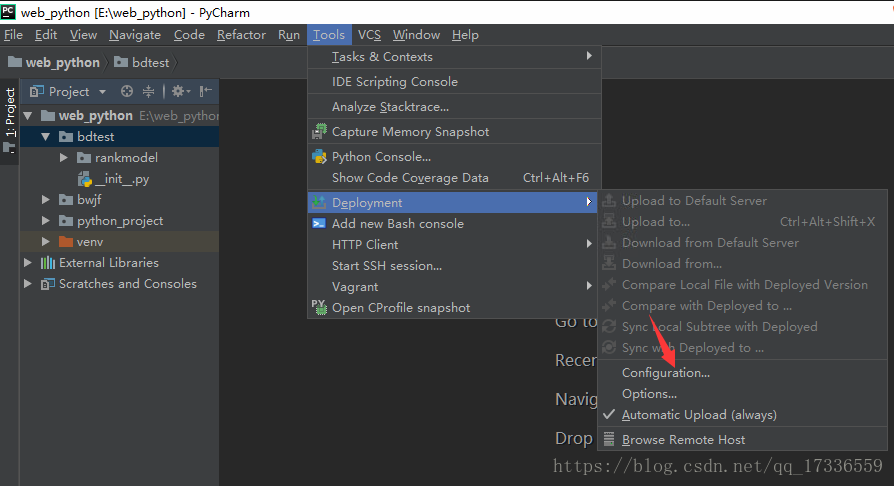Screen dimensions: 894x486
Task: Click the Download from Default Server icon
Action: tap(609, 242)
